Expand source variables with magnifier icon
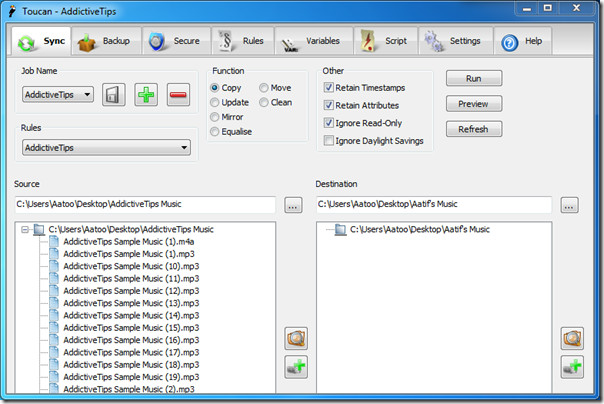 click(296, 338)
